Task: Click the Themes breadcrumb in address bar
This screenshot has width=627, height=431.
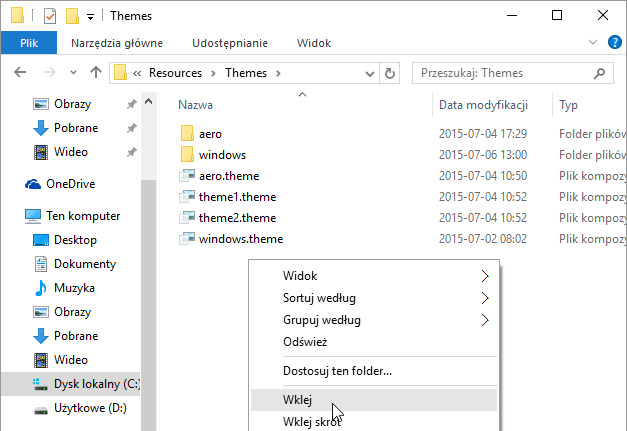Action: pos(246,73)
